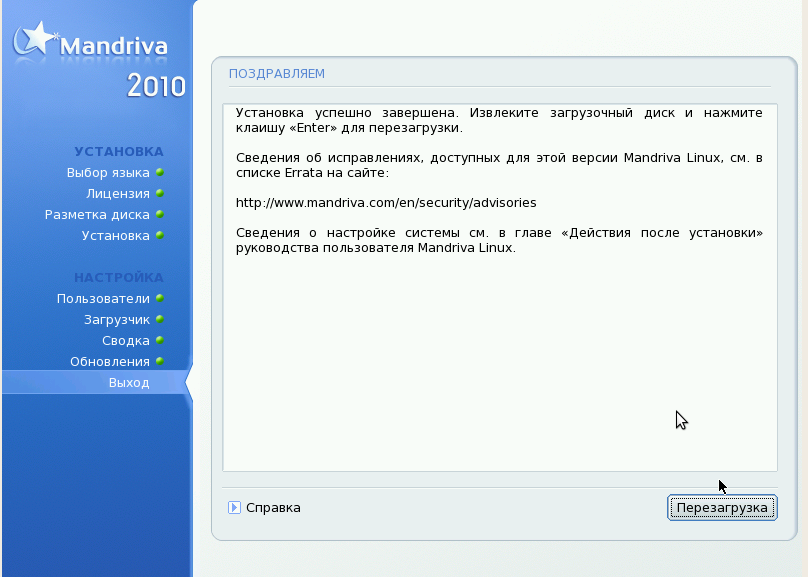Click the Перезагрузка reboot button
Viewport: 808px width, 577px height.
[x=722, y=508]
